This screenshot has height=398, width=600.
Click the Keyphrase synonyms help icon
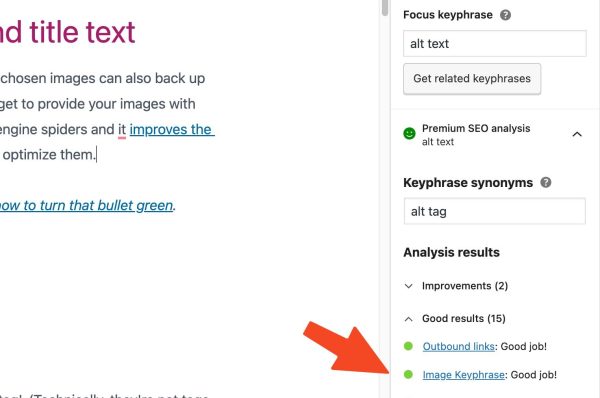coord(546,183)
